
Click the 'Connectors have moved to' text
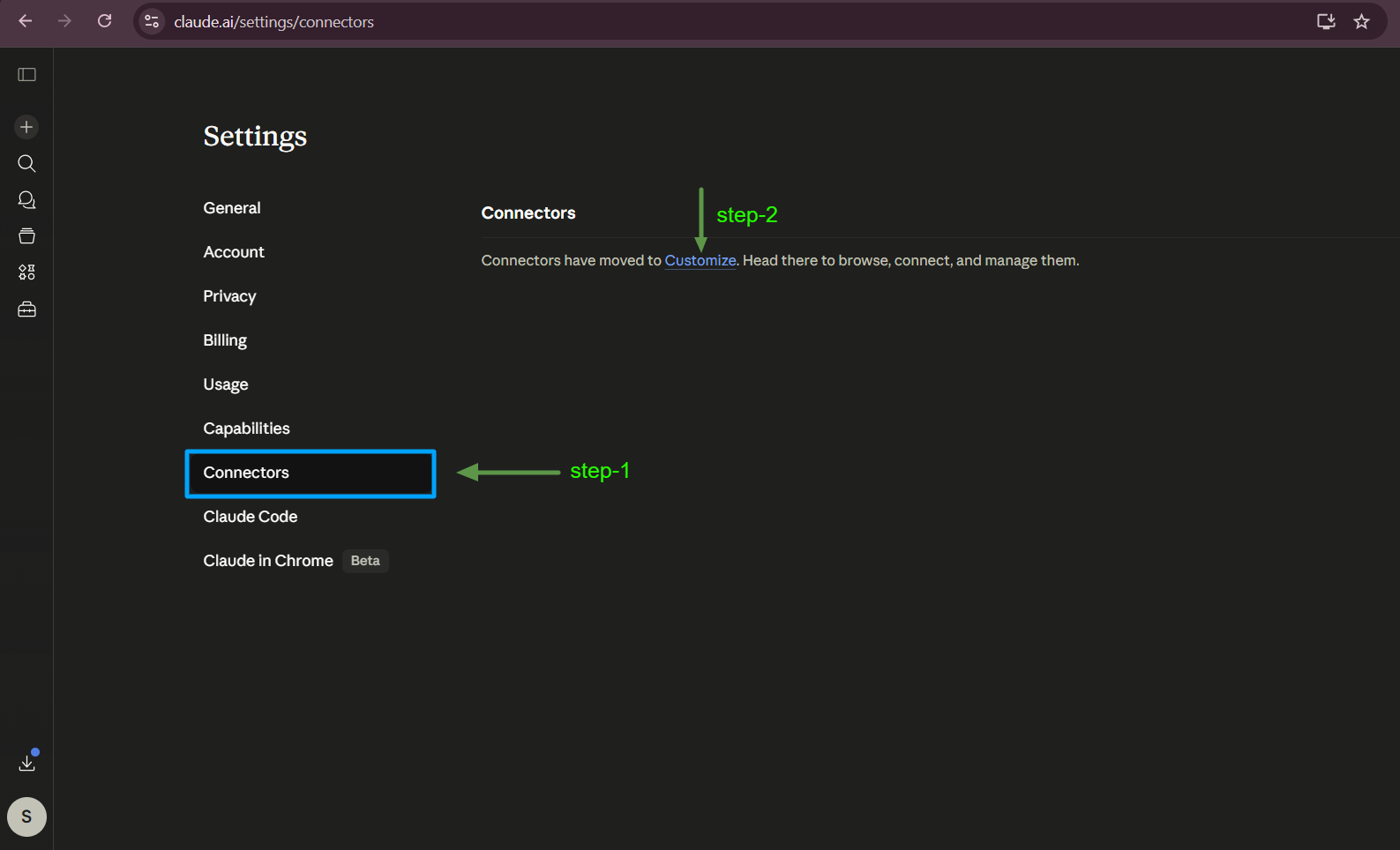[x=571, y=261]
